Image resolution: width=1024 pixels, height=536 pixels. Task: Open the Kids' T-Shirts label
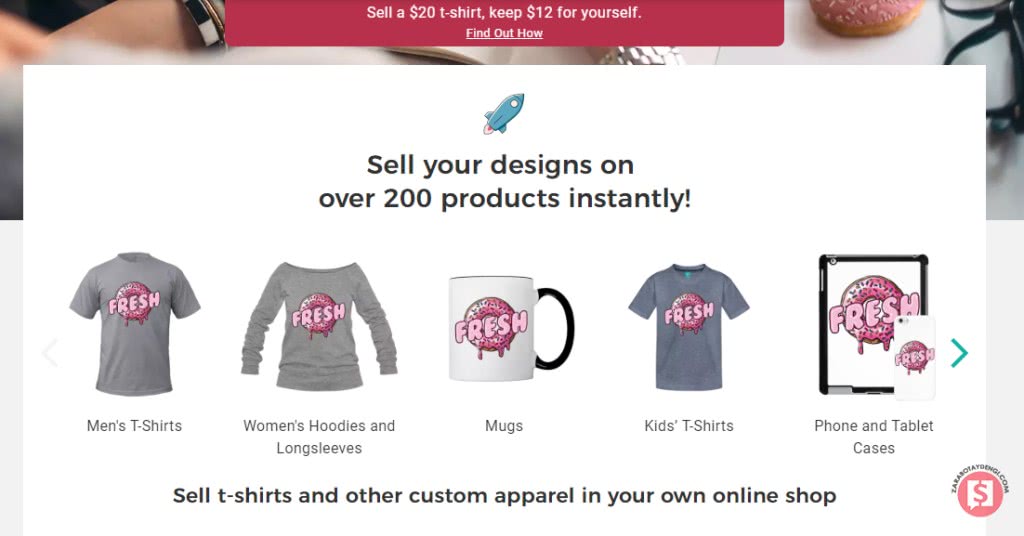689,426
